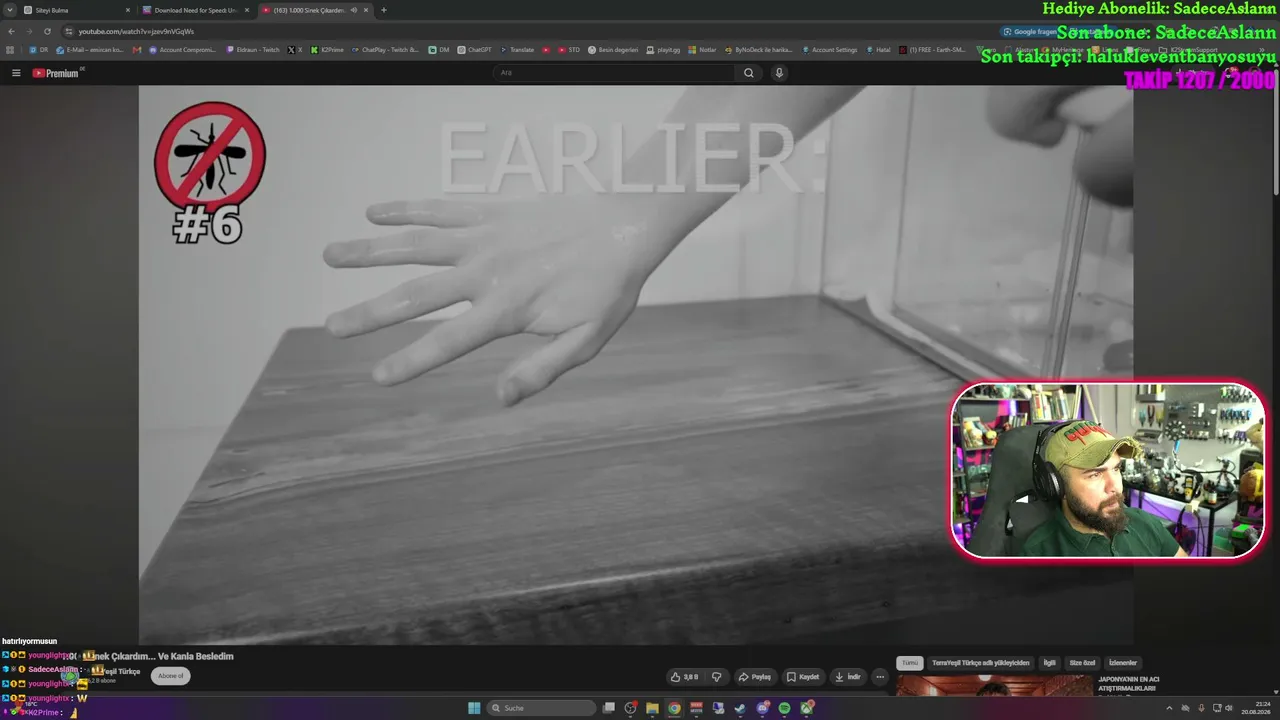The height and width of the screenshot is (720, 1280).
Task: Open the Notlar bookmark
Action: 703,50
